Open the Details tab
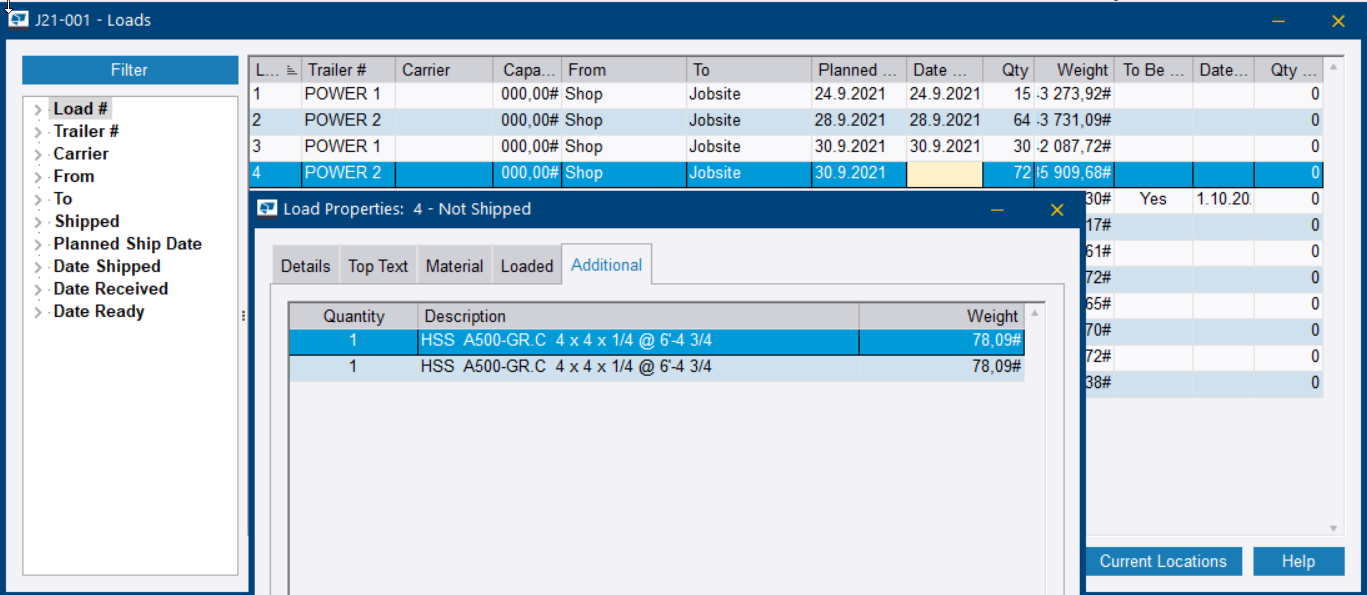 (x=305, y=266)
